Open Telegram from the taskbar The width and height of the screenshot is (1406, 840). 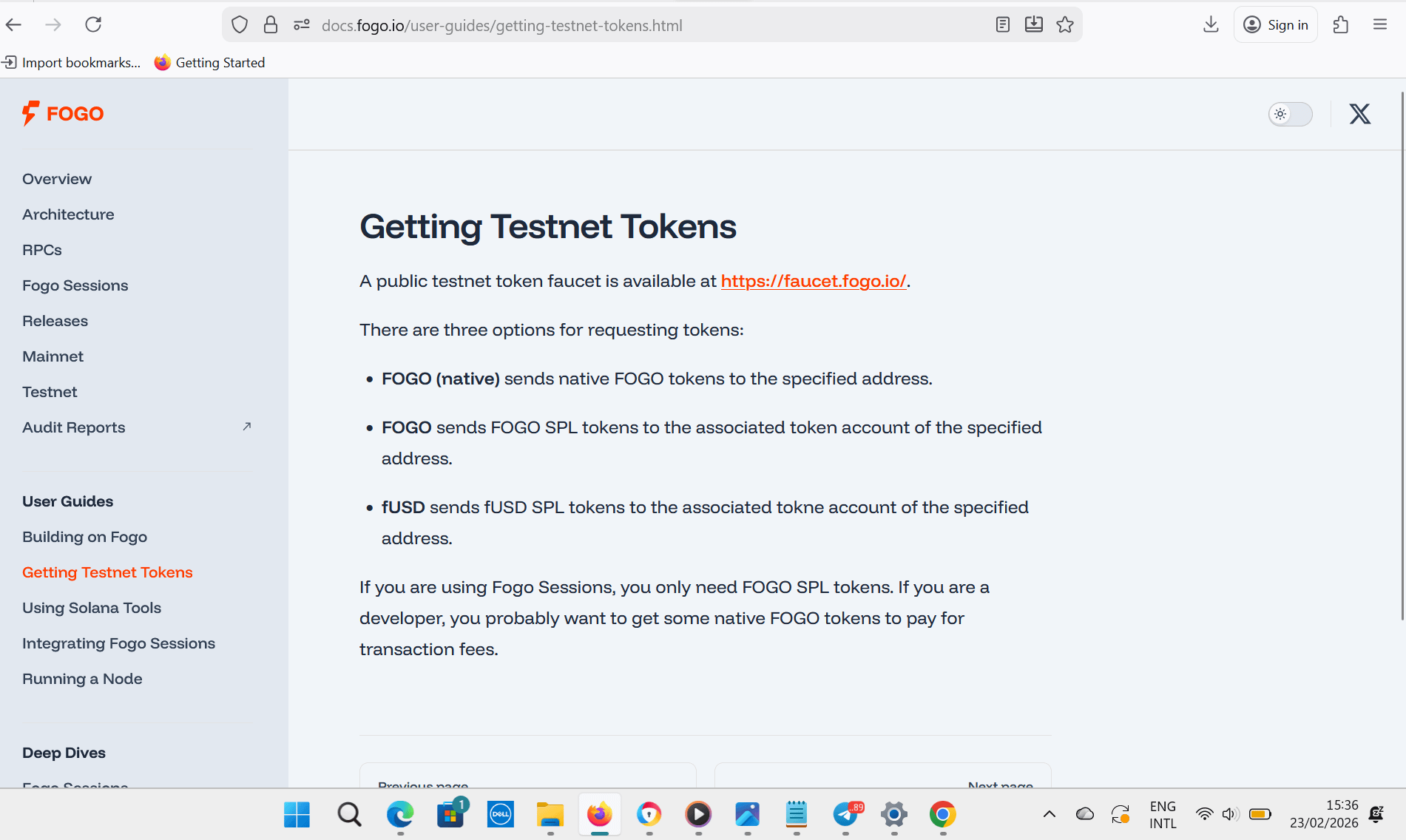point(845,815)
